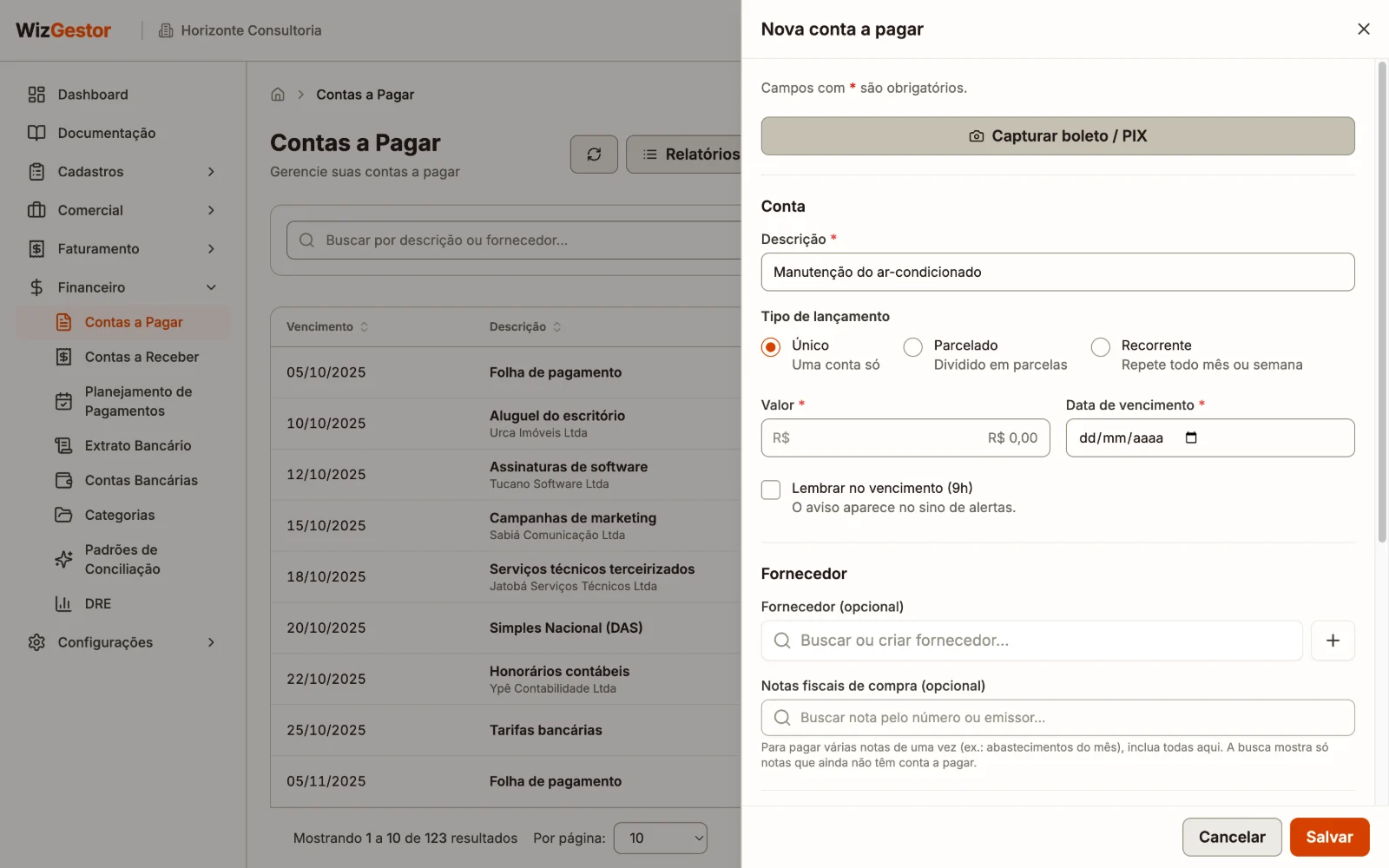Add new supplier with plus button
Viewport: 1389px width, 868px height.
coord(1333,641)
